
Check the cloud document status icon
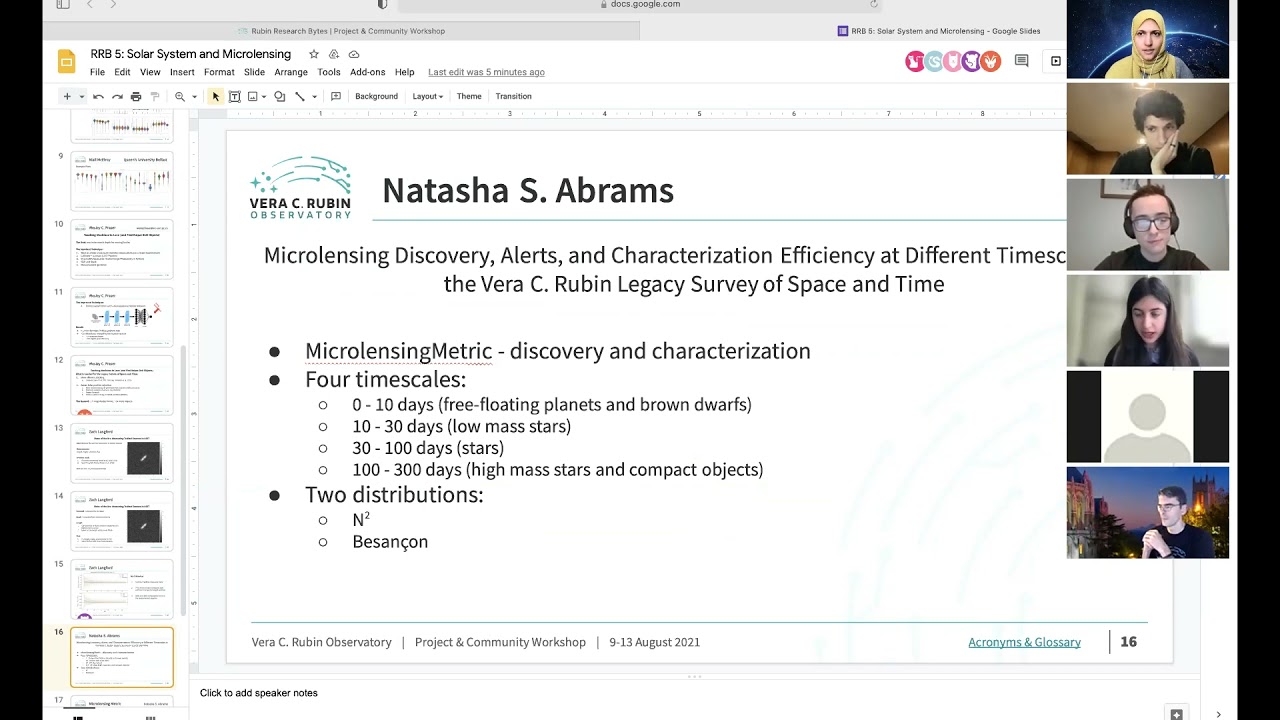click(x=354, y=54)
